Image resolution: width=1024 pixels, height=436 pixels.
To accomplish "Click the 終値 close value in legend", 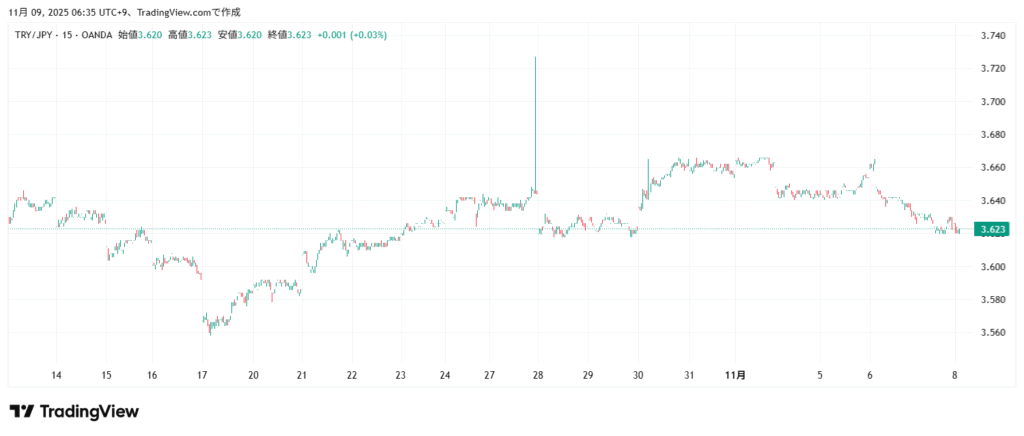I will tap(297, 35).
